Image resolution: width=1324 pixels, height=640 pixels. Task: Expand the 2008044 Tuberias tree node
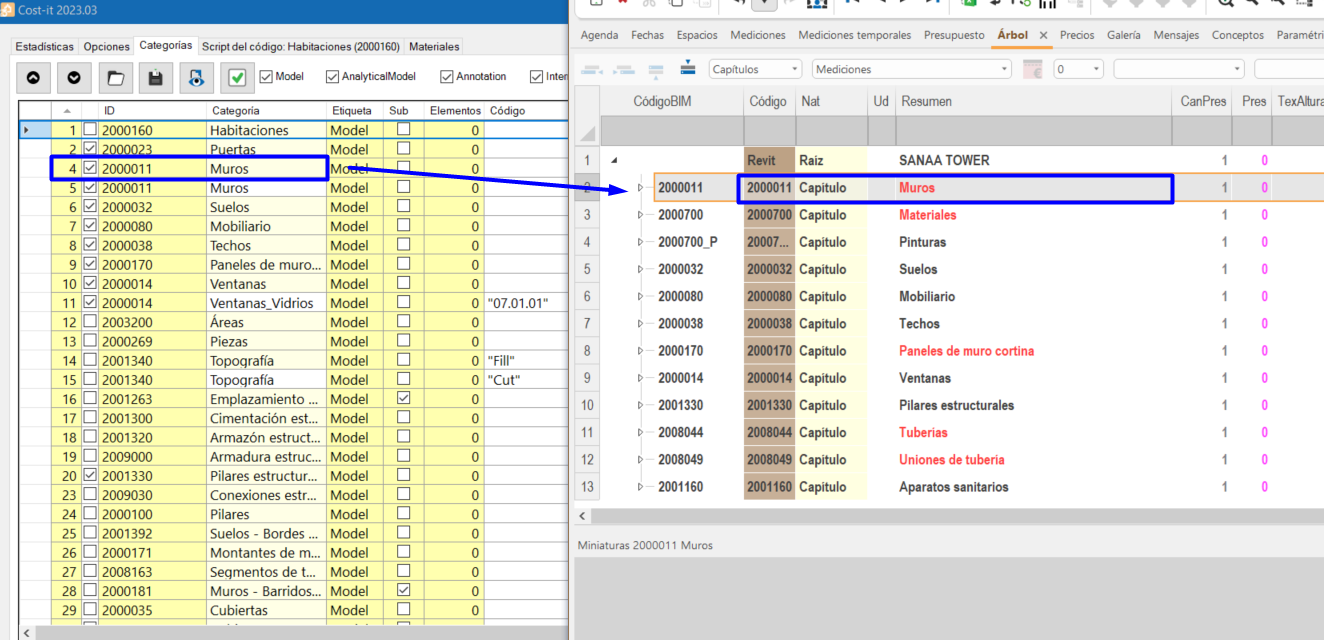641,433
